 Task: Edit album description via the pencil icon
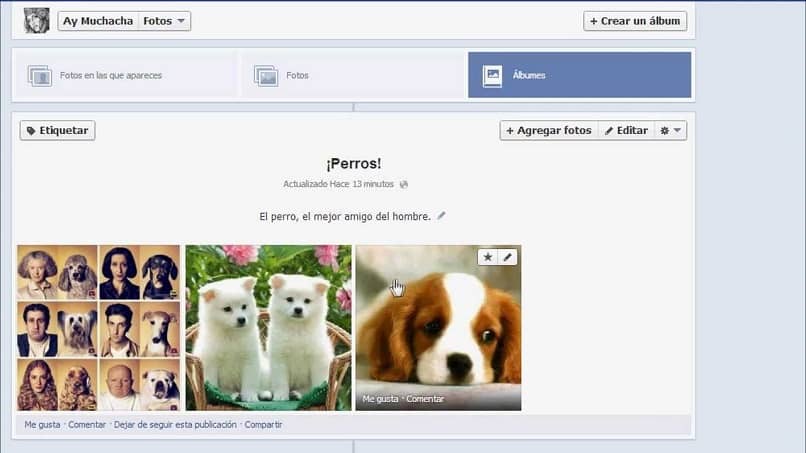point(441,216)
